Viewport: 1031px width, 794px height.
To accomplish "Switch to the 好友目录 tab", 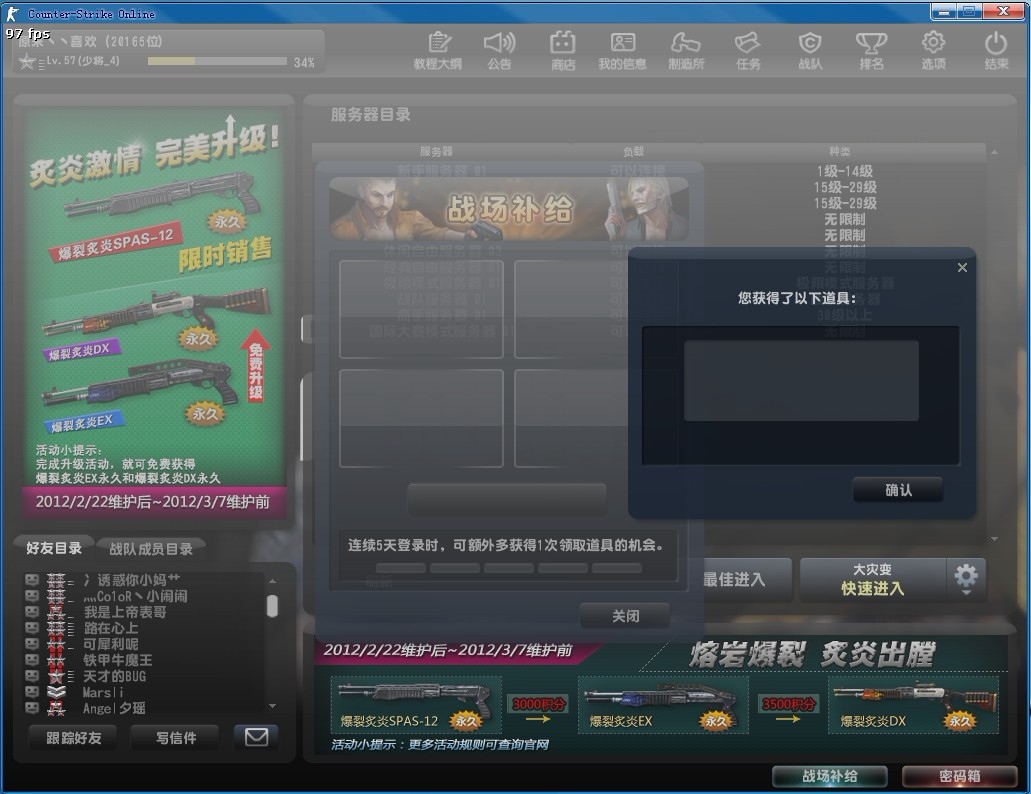I will (54, 548).
